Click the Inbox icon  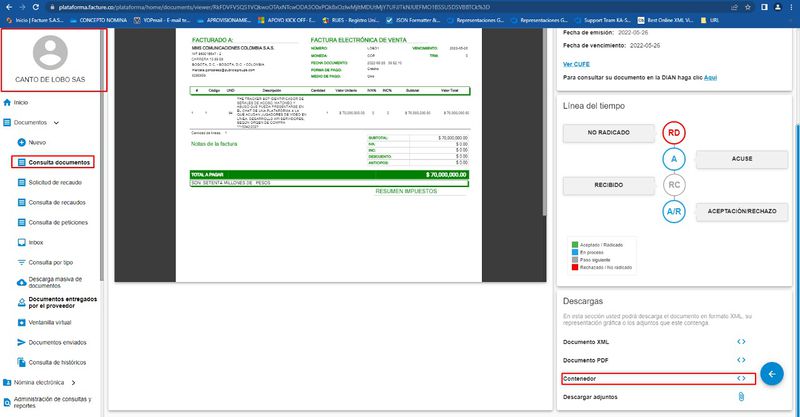(21, 242)
